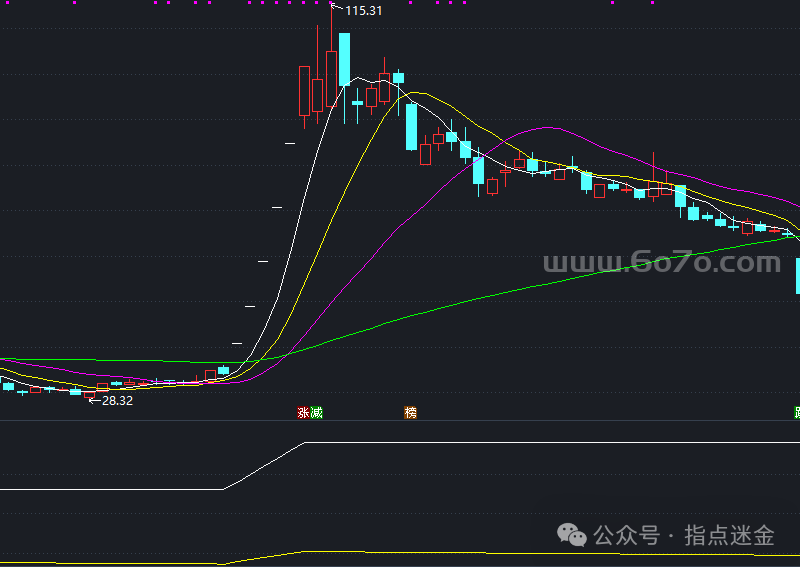The height and width of the screenshot is (567, 800).
Task: Click the green marker at the right edge
Action: point(797,412)
